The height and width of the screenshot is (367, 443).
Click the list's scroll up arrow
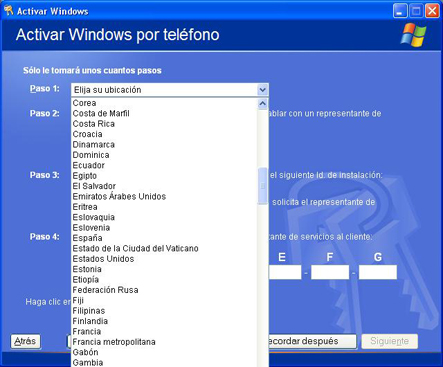click(x=262, y=104)
